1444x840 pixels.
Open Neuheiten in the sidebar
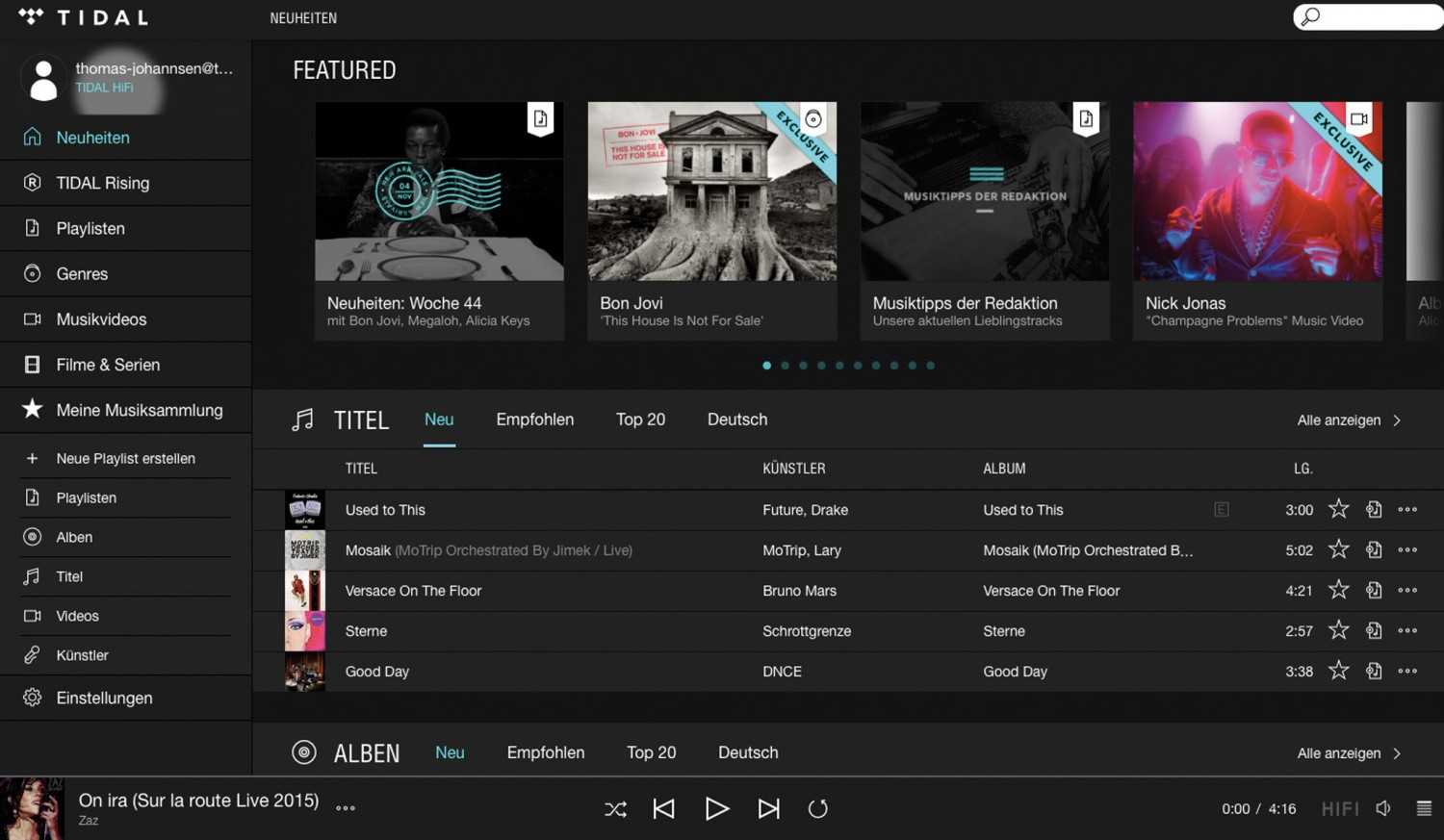[x=125, y=138]
